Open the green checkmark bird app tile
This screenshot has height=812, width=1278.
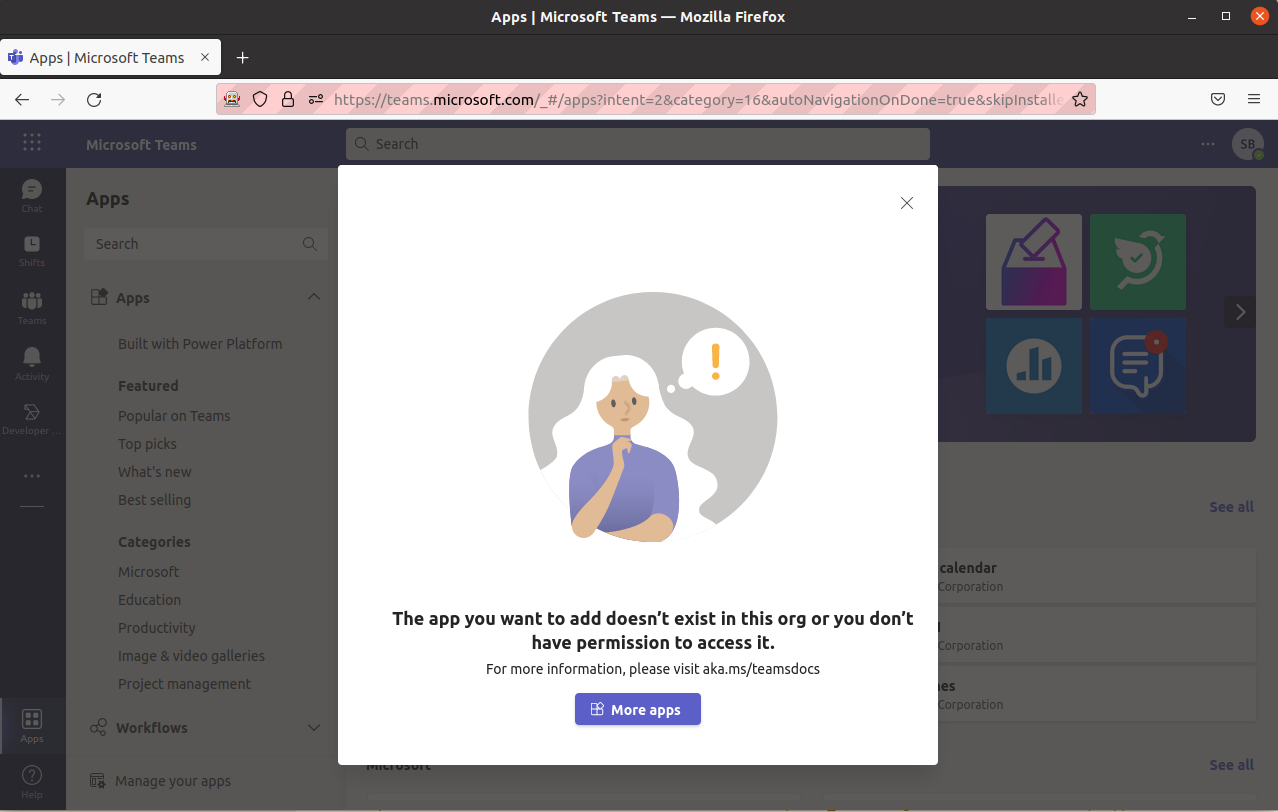click(1138, 262)
